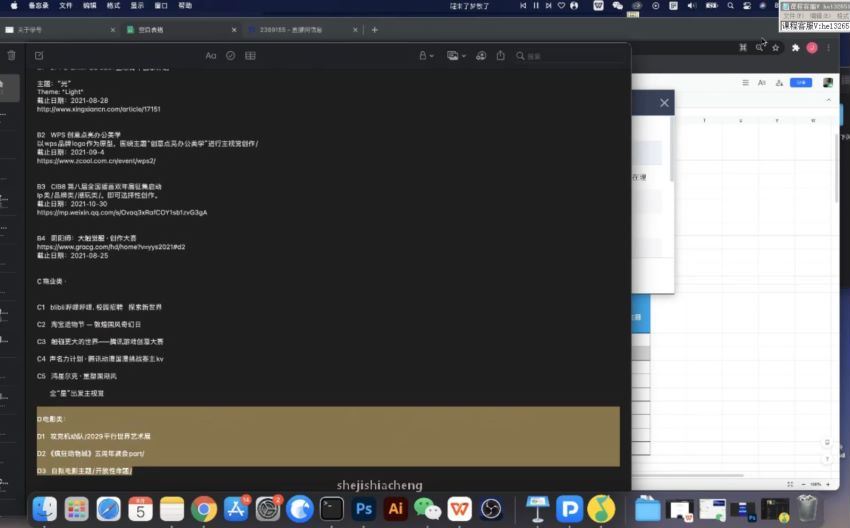Open the gracg.com link under B4
The image size is (850, 528).
click(111, 247)
